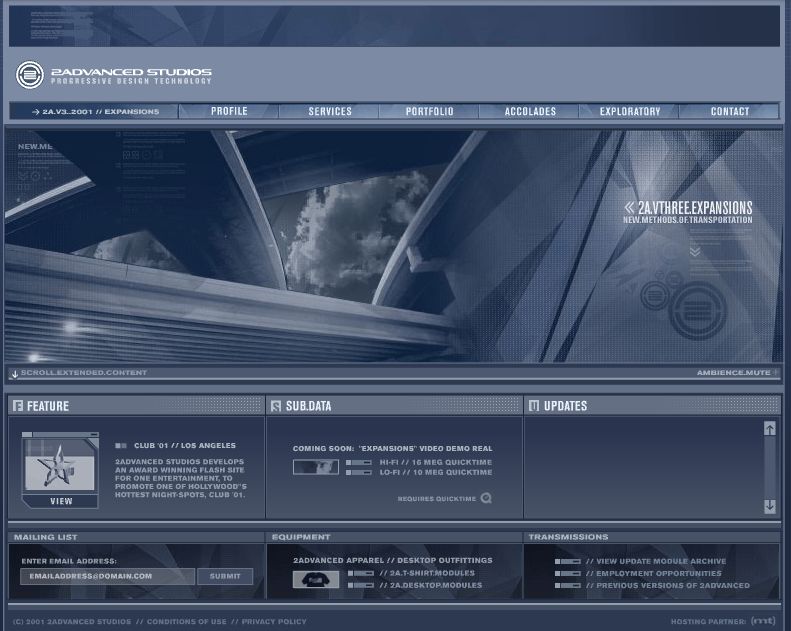
Task: Open the Scroll.Extended.Content link
Action: (x=84, y=373)
